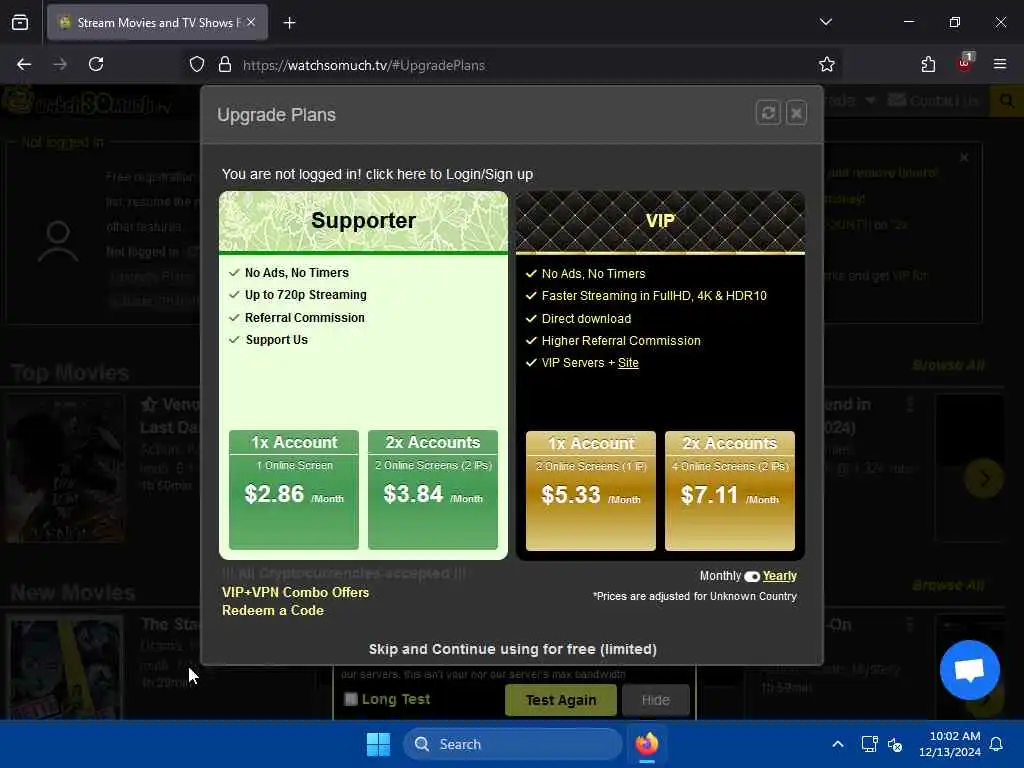This screenshot has height=768, width=1024.
Task: Click the Supporter plan header
Action: tap(363, 221)
